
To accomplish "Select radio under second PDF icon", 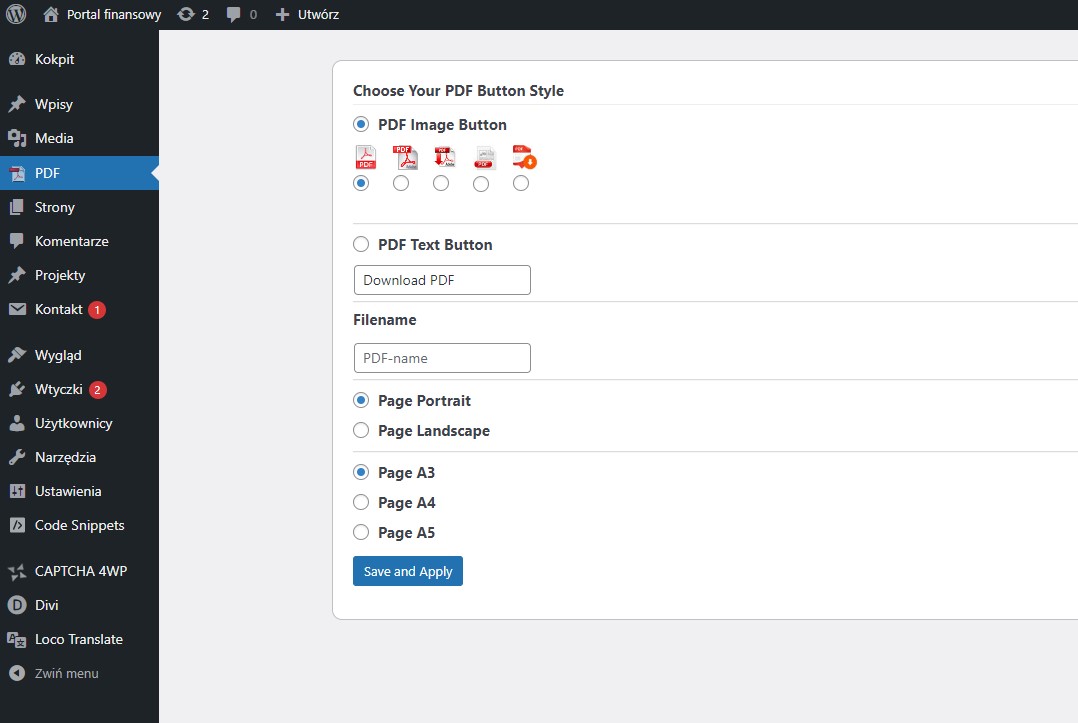I will [x=401, y=183].
